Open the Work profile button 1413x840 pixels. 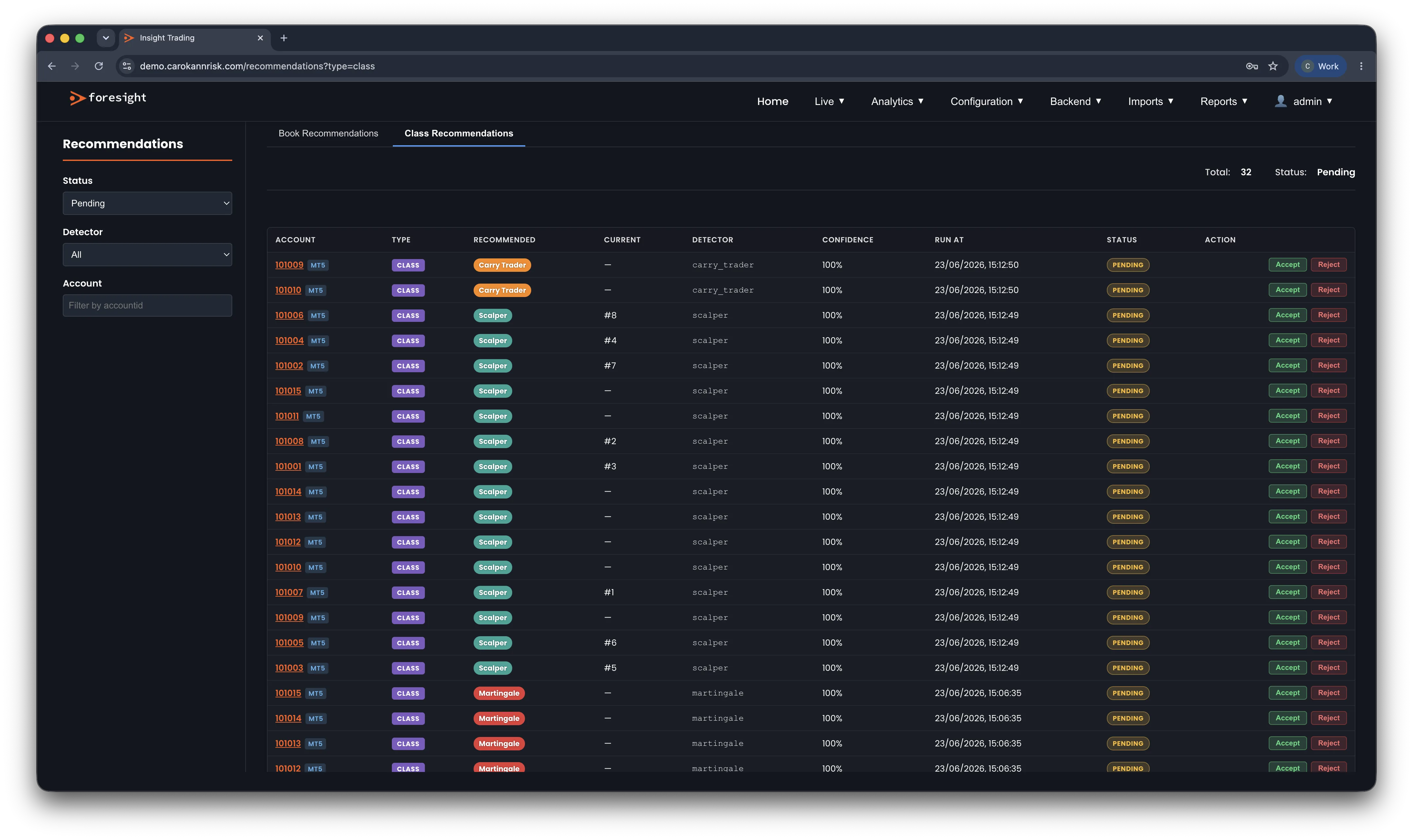click(1320, 66)
